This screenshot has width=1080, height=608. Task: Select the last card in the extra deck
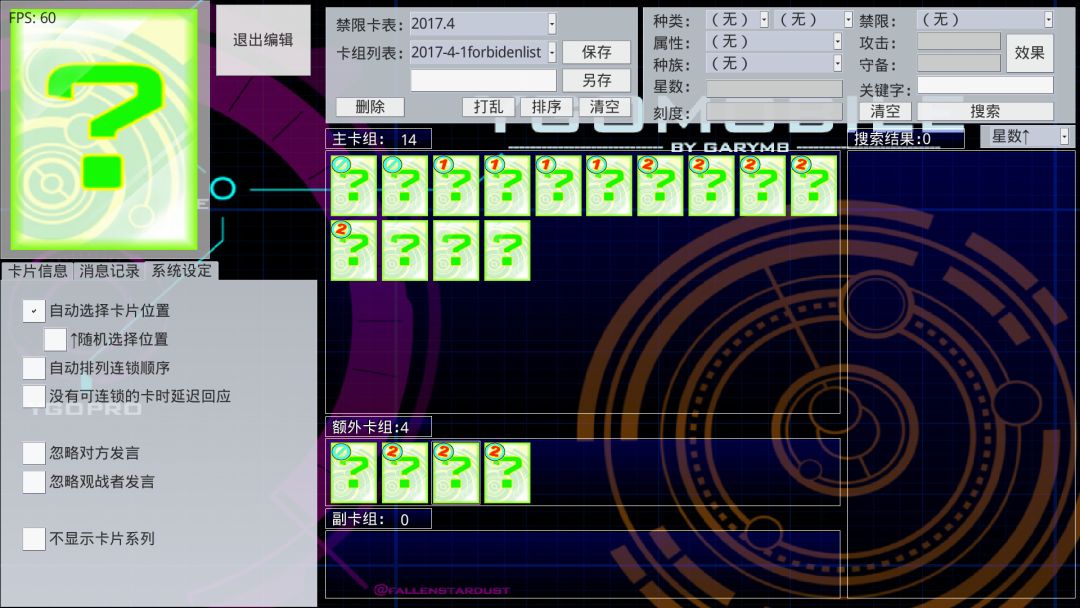[x=507, y=473]
